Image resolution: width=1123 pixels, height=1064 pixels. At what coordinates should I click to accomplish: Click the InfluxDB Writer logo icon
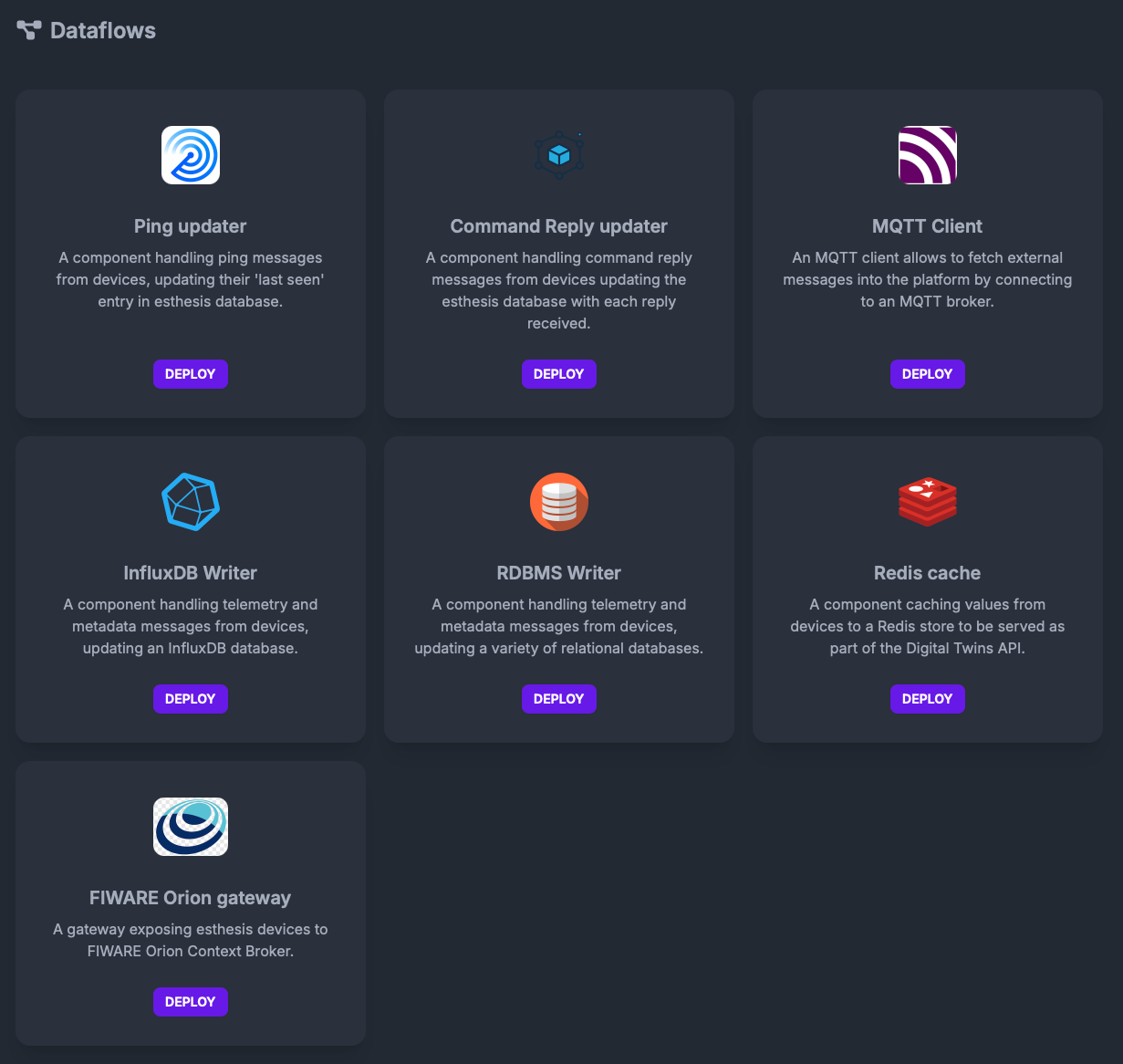(x=191, y=502)
